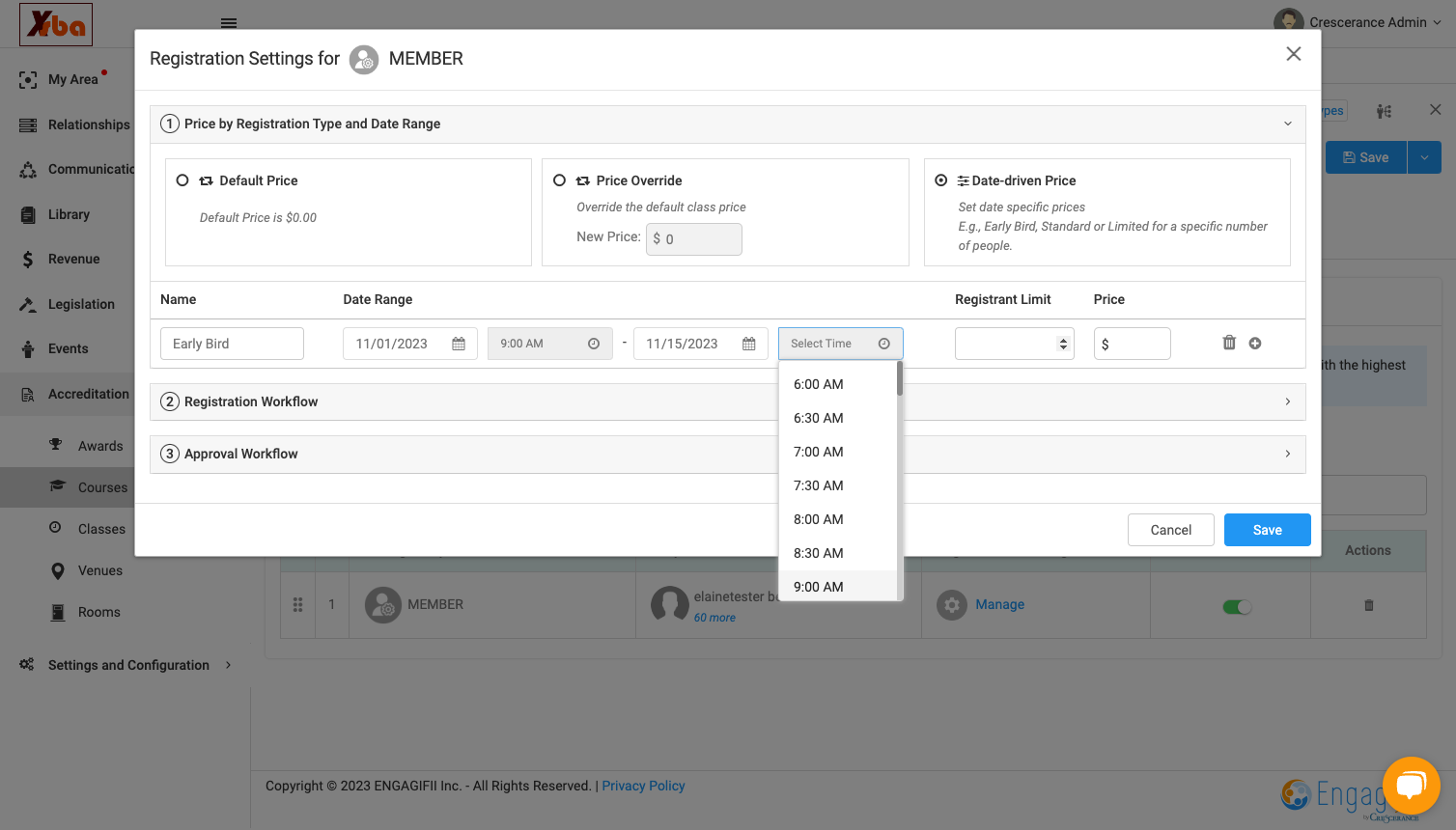Open the Privacy Policy link
This screenshot has height=830, width=1456.
point(643,786)
